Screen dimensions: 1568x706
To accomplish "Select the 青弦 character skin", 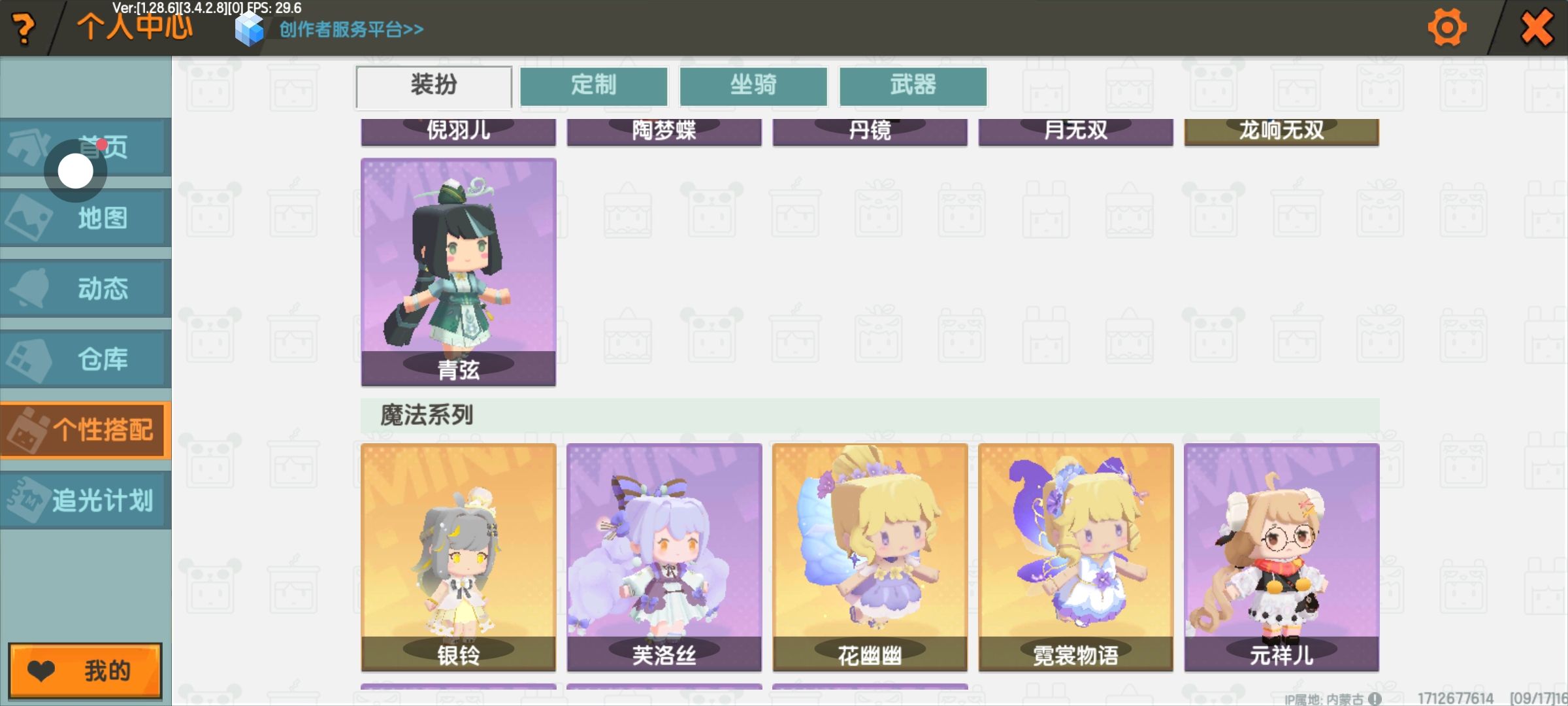I will coord(459,272).
